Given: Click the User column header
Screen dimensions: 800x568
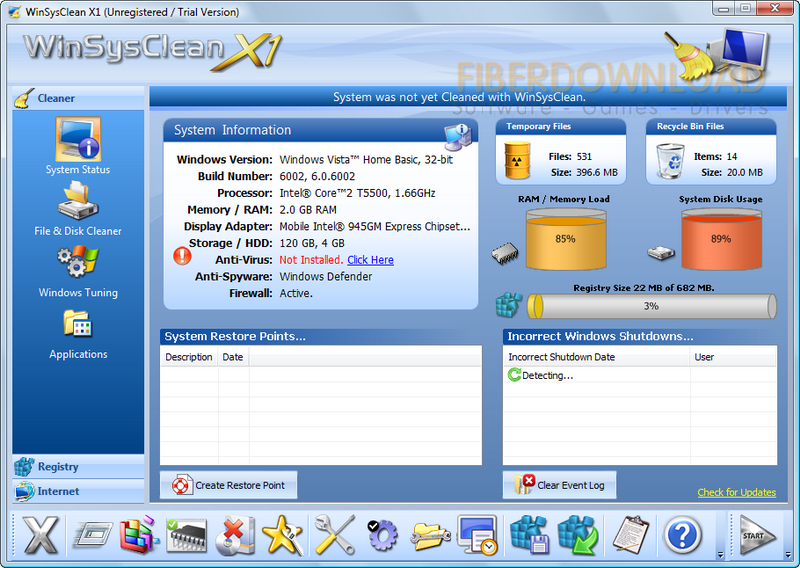Looking at the screenshot, I should [x=733, y=357].
